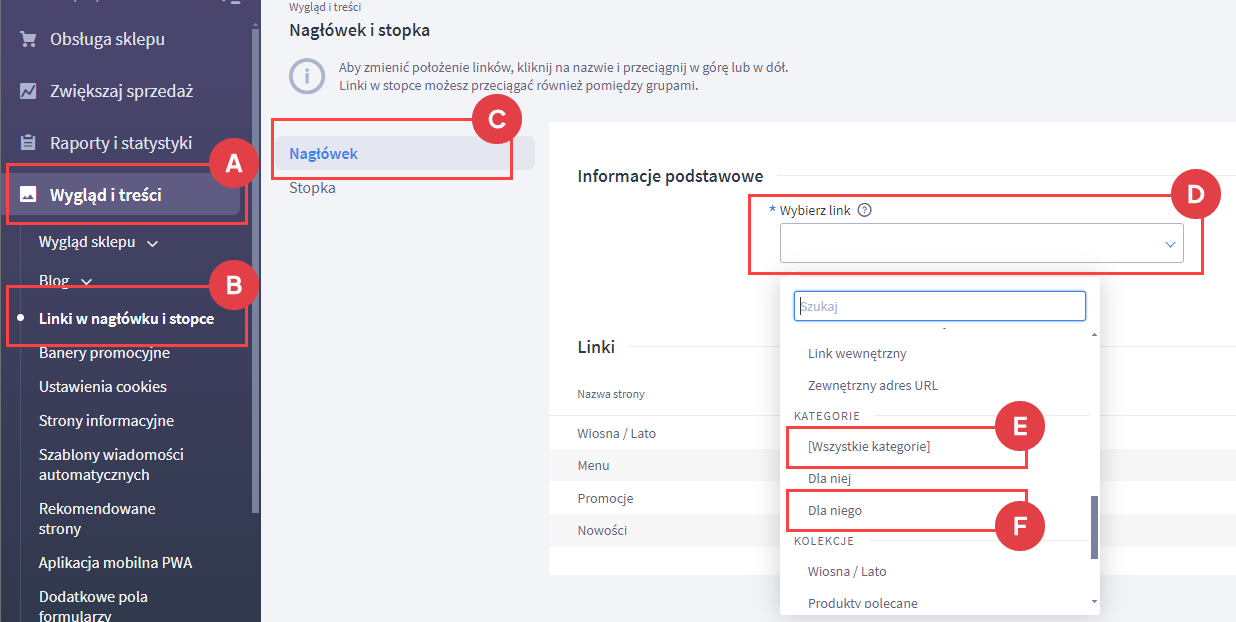This screenshot has height=622, width=1236.
Task: Select the Nagłówek tab
Action: coord(323,154)
